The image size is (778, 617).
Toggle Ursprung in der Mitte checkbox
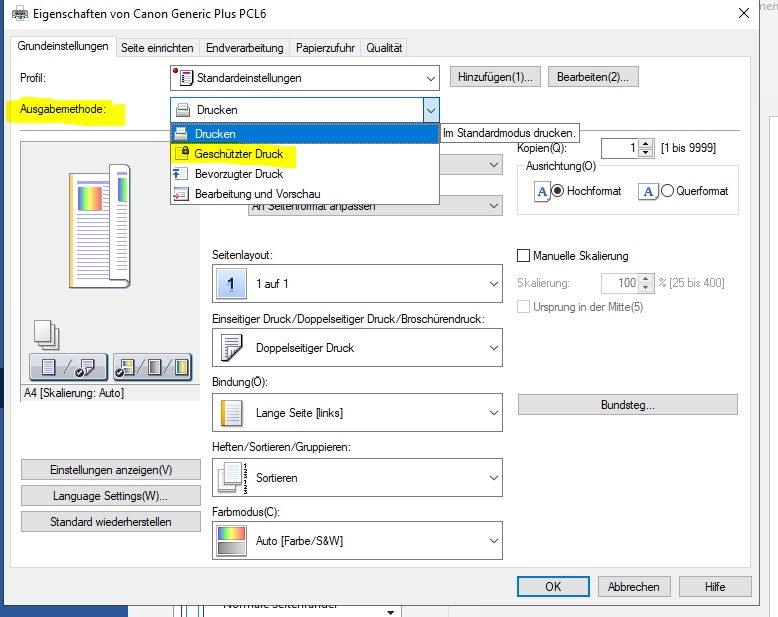coord(523,307)
